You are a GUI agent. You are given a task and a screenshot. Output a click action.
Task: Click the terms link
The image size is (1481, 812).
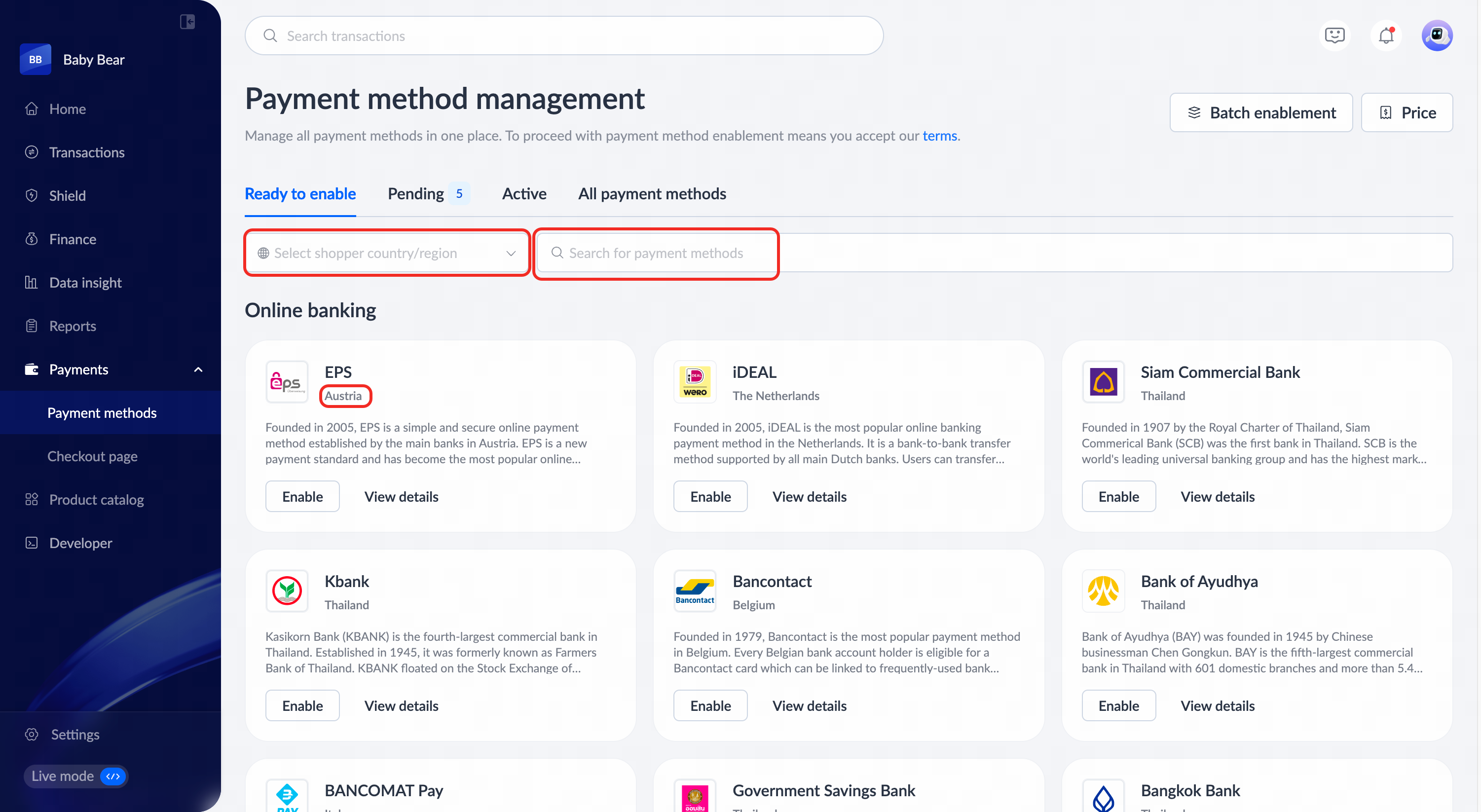[x=939, y=136]
